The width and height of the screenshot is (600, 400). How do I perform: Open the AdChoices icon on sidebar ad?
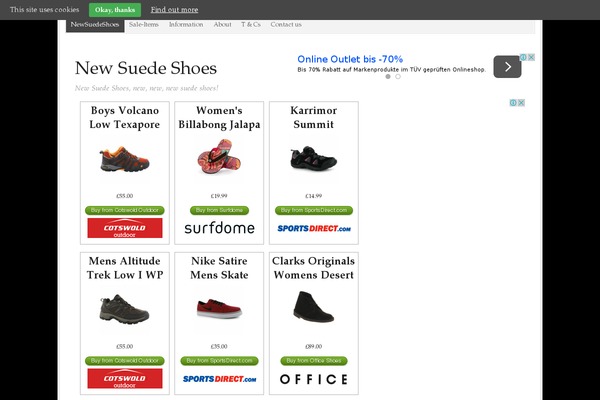[x=513, y=103]
